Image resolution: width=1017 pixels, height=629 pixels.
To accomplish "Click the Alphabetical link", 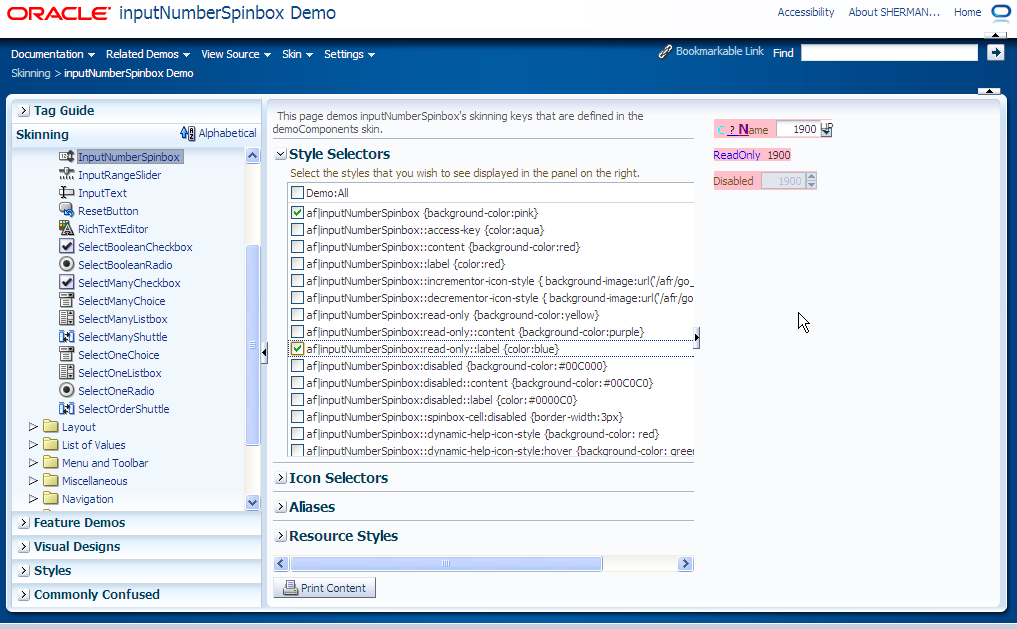I will point(227,133).
